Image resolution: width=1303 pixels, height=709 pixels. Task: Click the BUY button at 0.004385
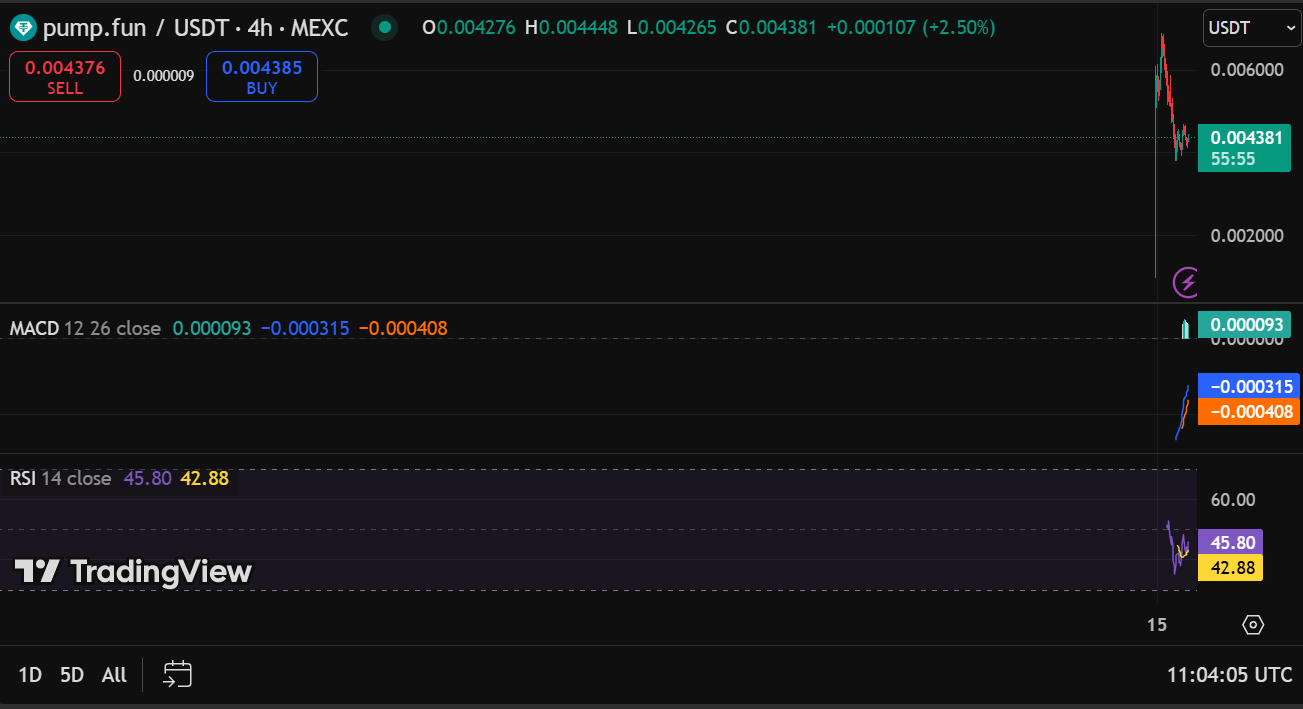[x=262, y=77]
